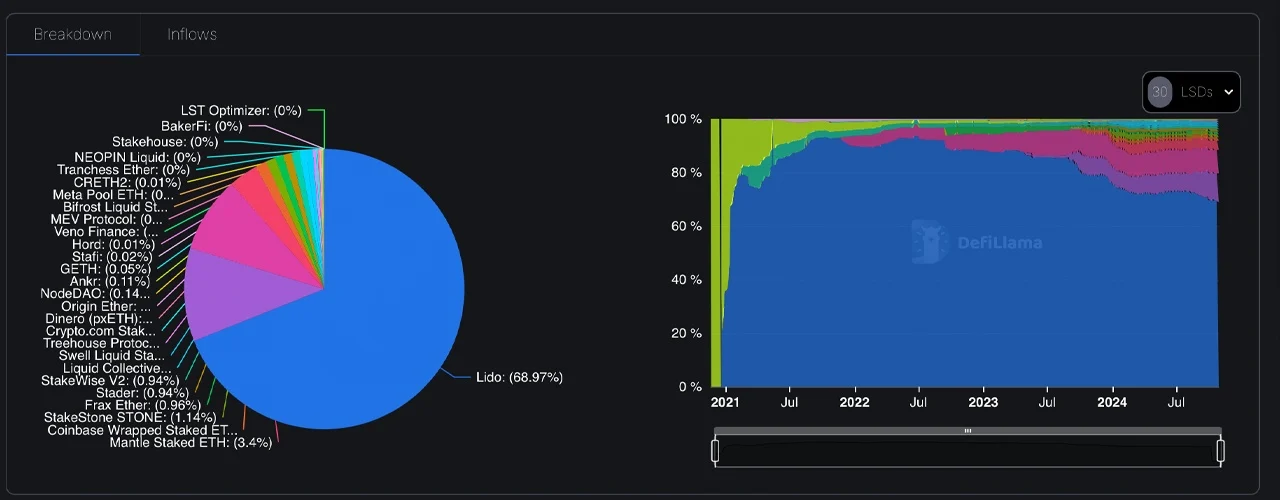The height and width of the screenshot is (500, 1280).
Task: Select the Swell Liquid Sta... label
Action: (x=112, y=355)
